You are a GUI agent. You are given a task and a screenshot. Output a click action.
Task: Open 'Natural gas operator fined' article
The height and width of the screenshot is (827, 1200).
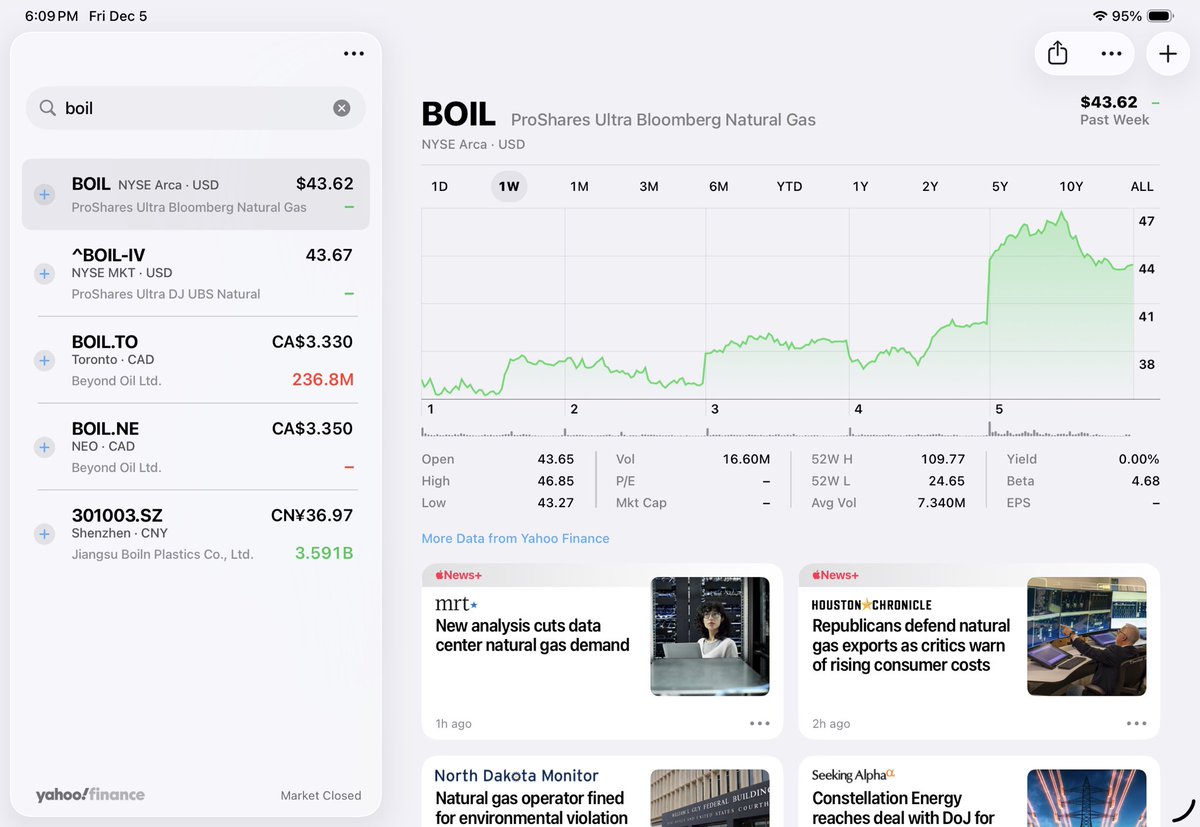[602, 792]
